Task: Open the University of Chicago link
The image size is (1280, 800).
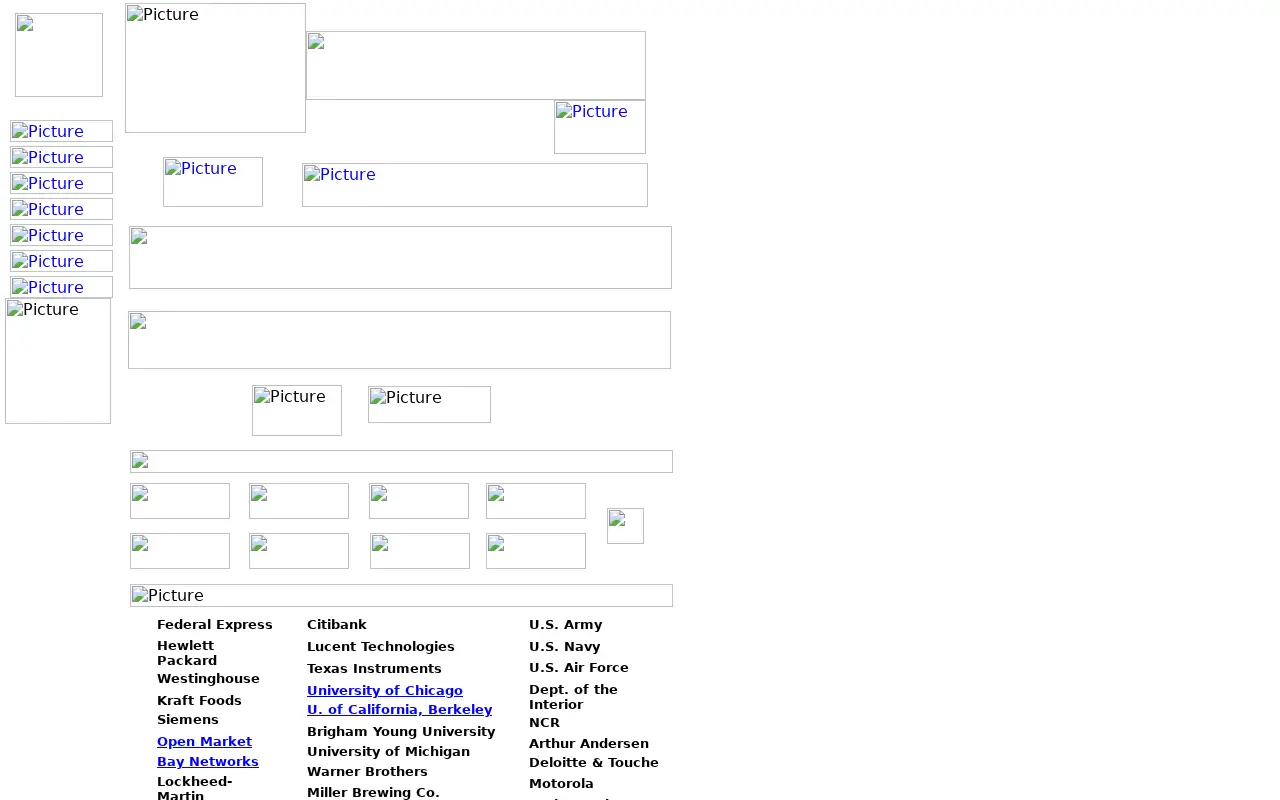Action: coord(385,691)
